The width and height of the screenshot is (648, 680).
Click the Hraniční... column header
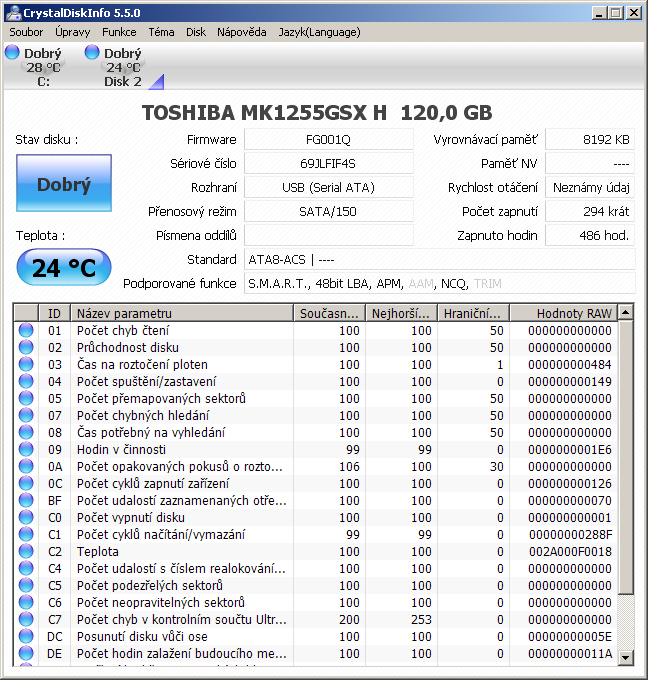tap(473, 313)
